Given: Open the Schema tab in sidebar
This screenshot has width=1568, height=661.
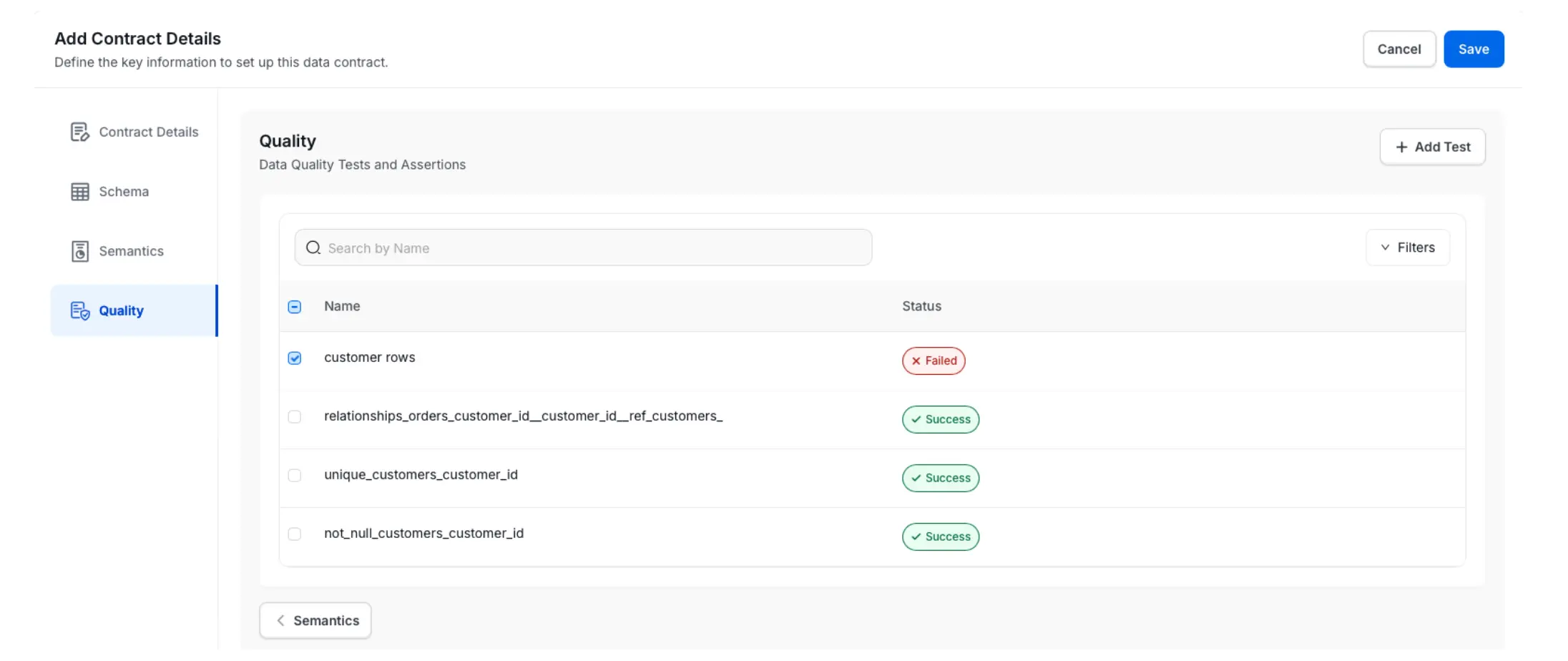Looking at the screenshot, I should [124, 192].
